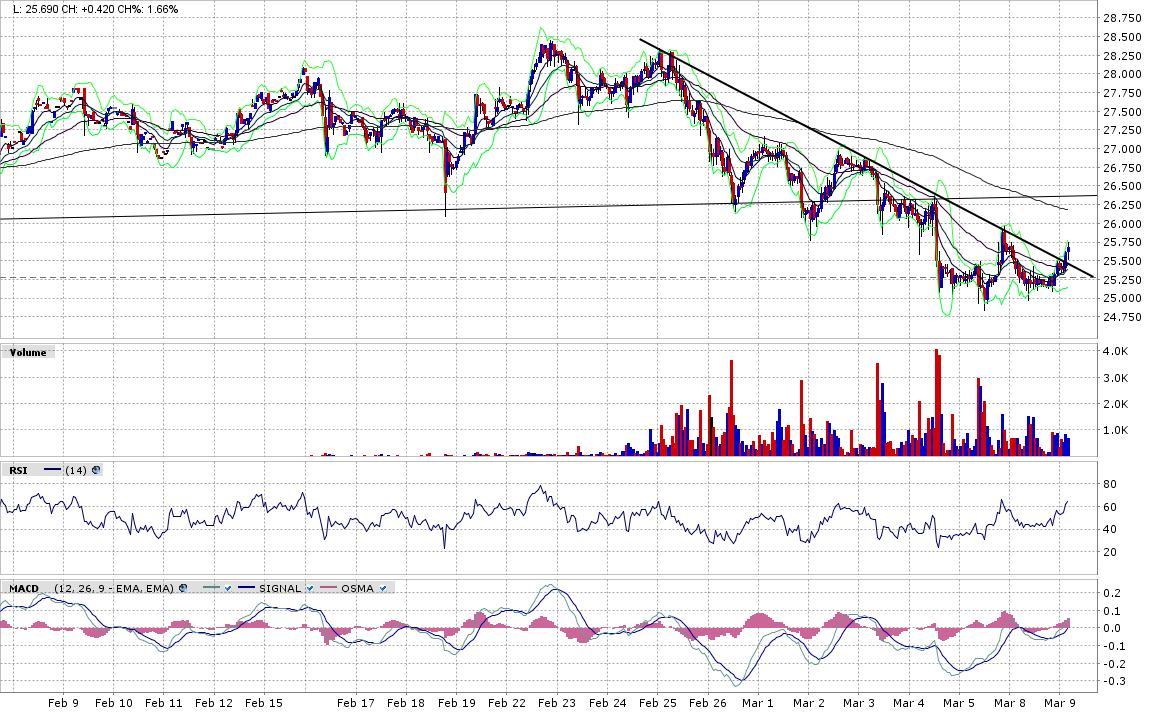Click the SIGNAL legend label

tap(279, 588)
